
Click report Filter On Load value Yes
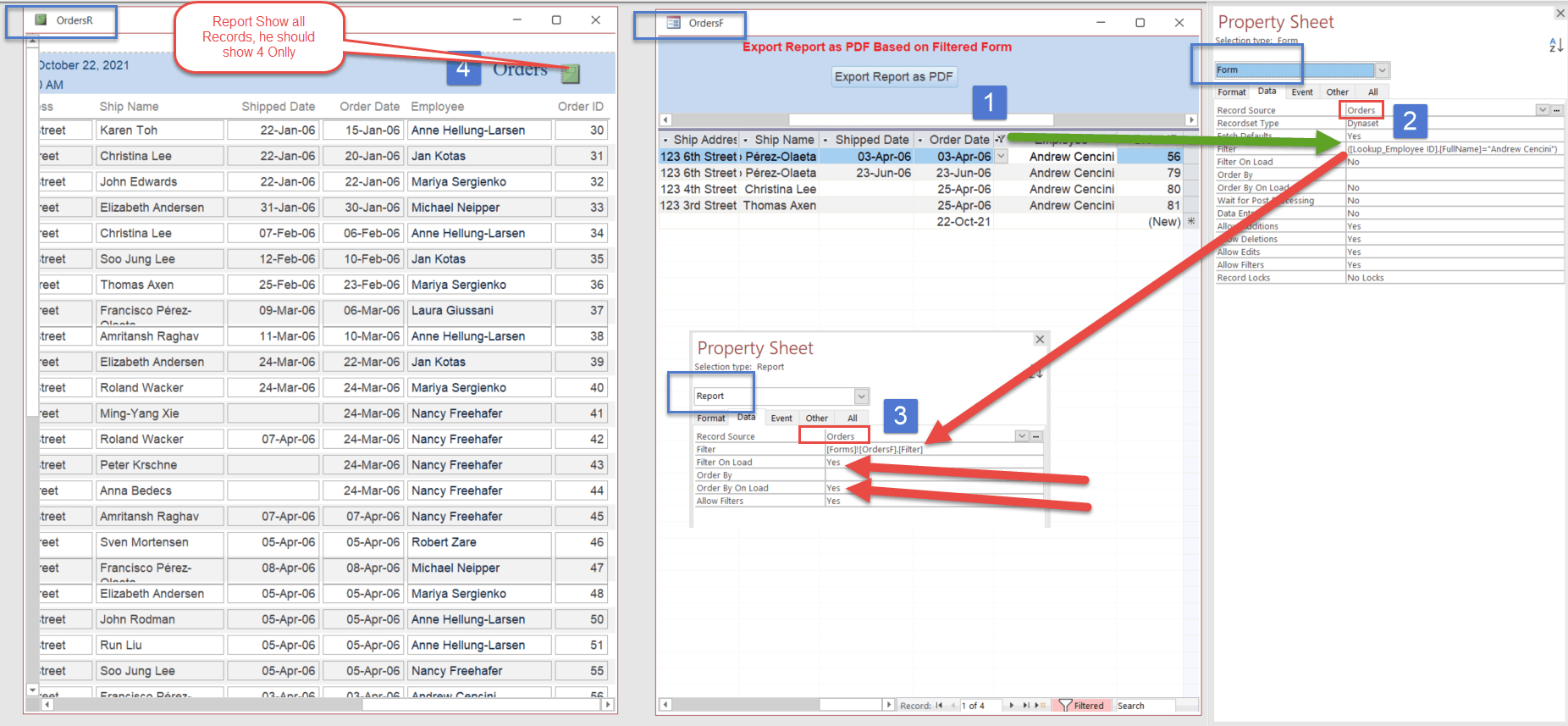pyautogui.click(x=834, y=463)
